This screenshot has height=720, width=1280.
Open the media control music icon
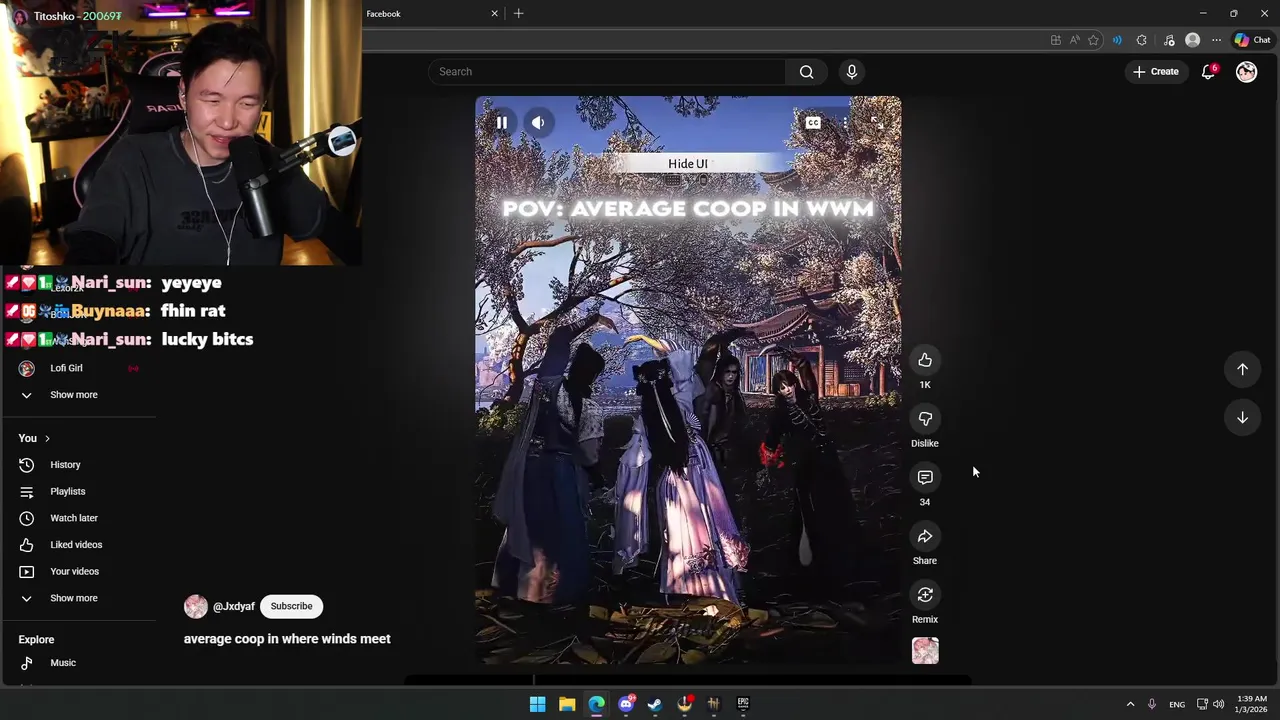(1169, 40)
